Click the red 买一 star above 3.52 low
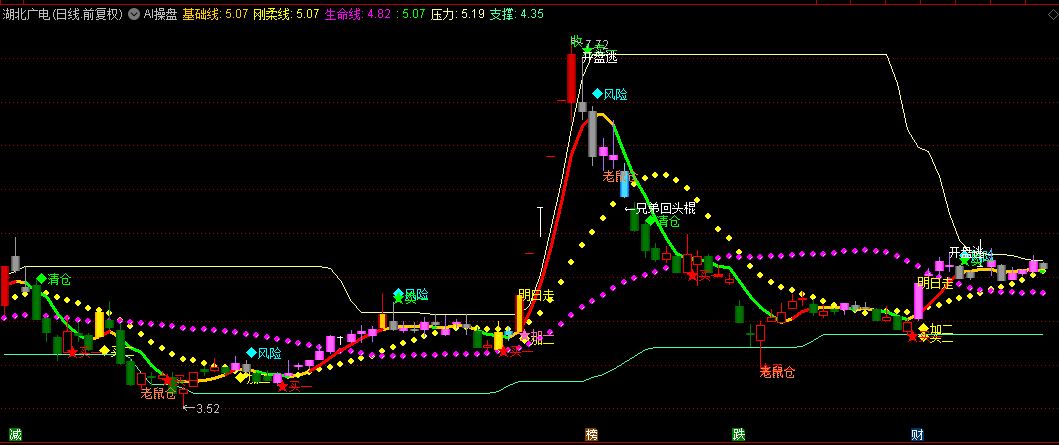This screenshot has width=1059, height=445. tap(169, 380)
